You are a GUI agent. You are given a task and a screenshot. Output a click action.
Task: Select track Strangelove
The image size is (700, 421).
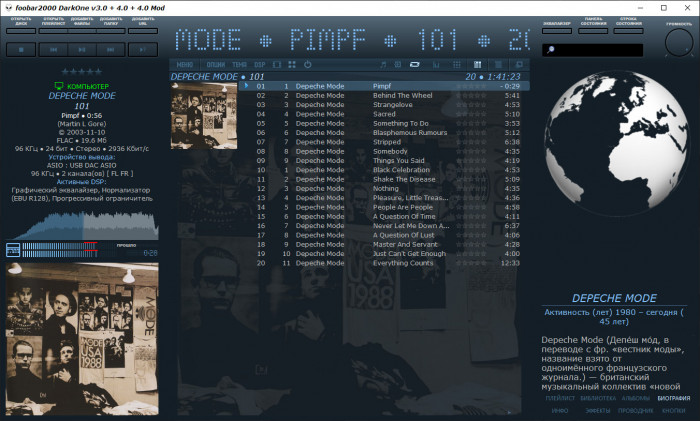point(384,105)
